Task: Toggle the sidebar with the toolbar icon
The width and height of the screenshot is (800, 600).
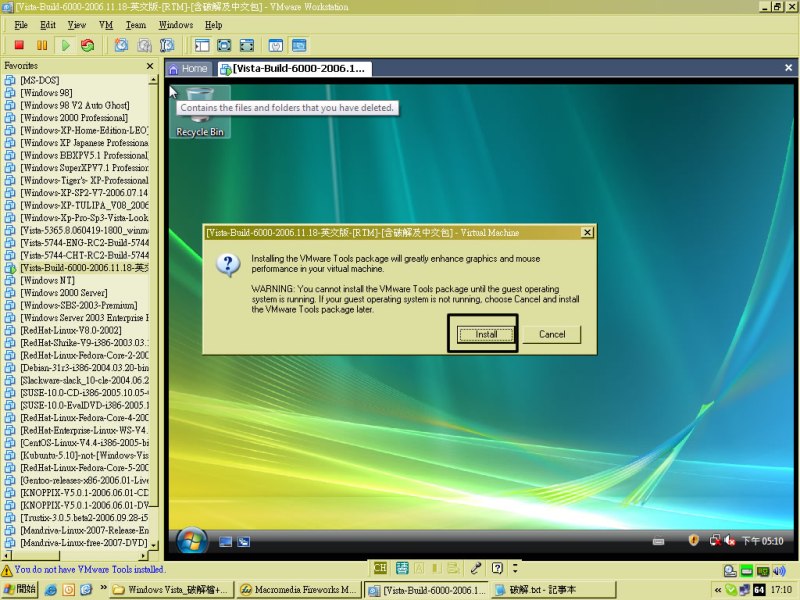Action: (202, 45)
